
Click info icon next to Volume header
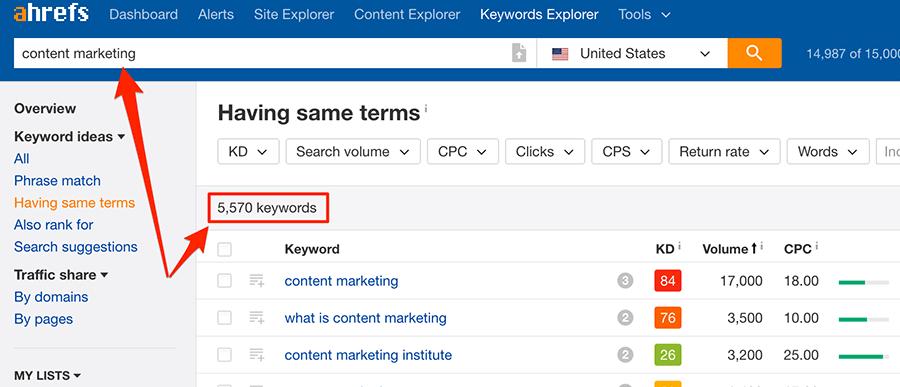(x=762, y=246)
